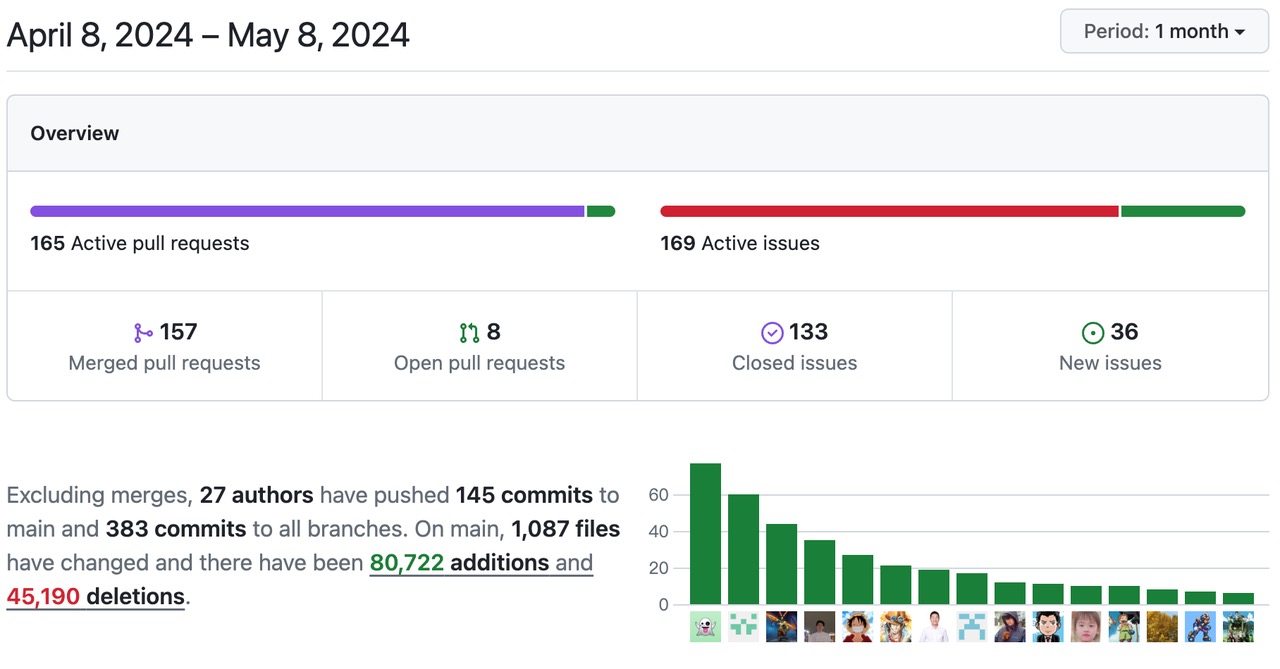Click the "27 authors" text
Screen dimensions: 1280x669
(x=256, y=495)
